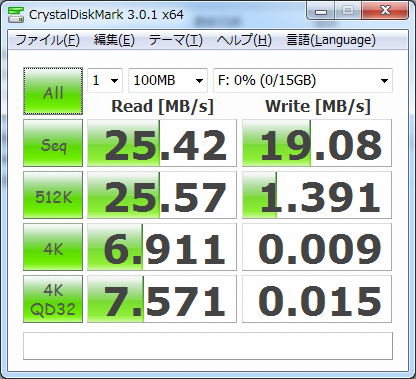Viewport: 416px width, 379px height.
Task: Click the 4K write result 0.009
Action: click(x=317, y=247)
